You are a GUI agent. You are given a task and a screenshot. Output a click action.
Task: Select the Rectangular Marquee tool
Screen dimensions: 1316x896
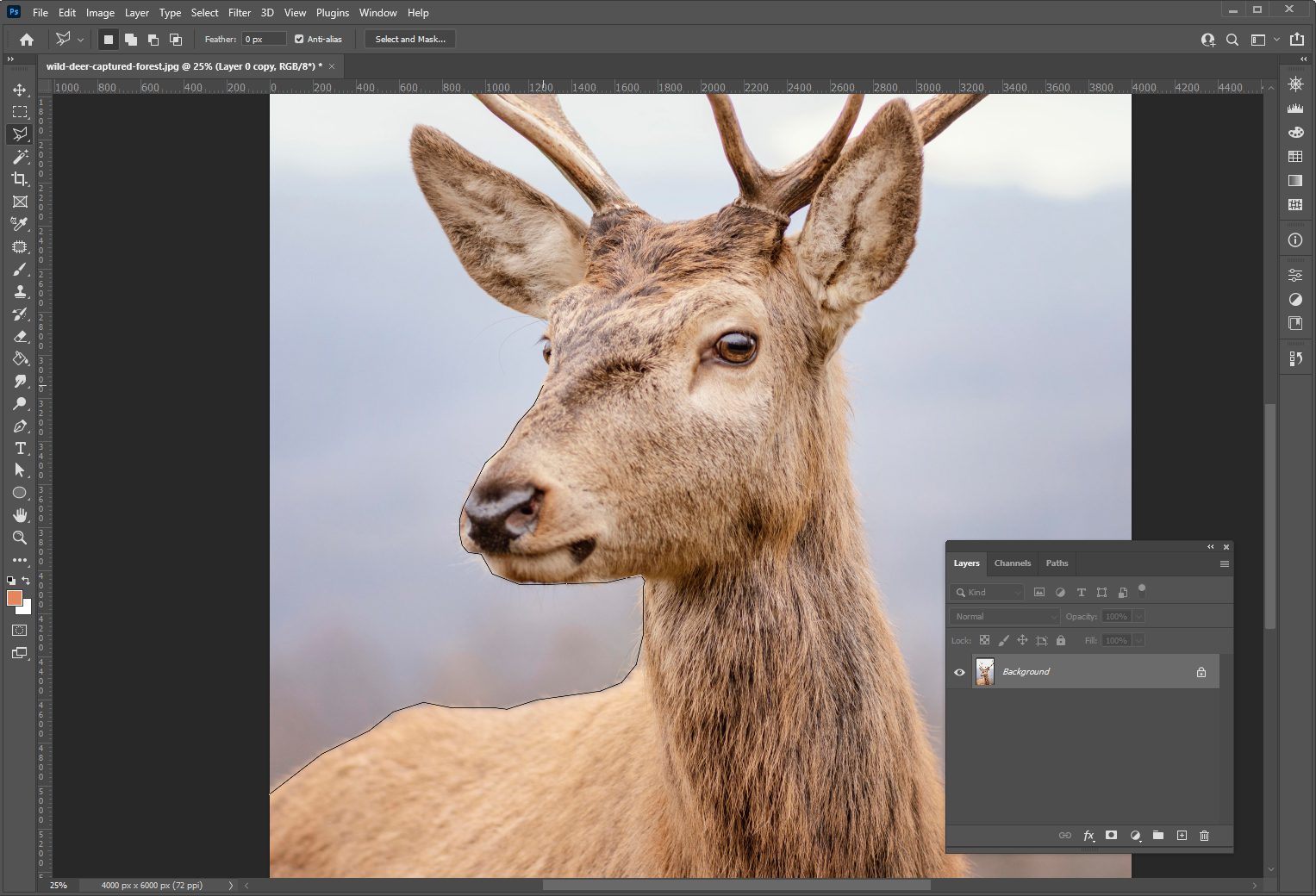20,112
